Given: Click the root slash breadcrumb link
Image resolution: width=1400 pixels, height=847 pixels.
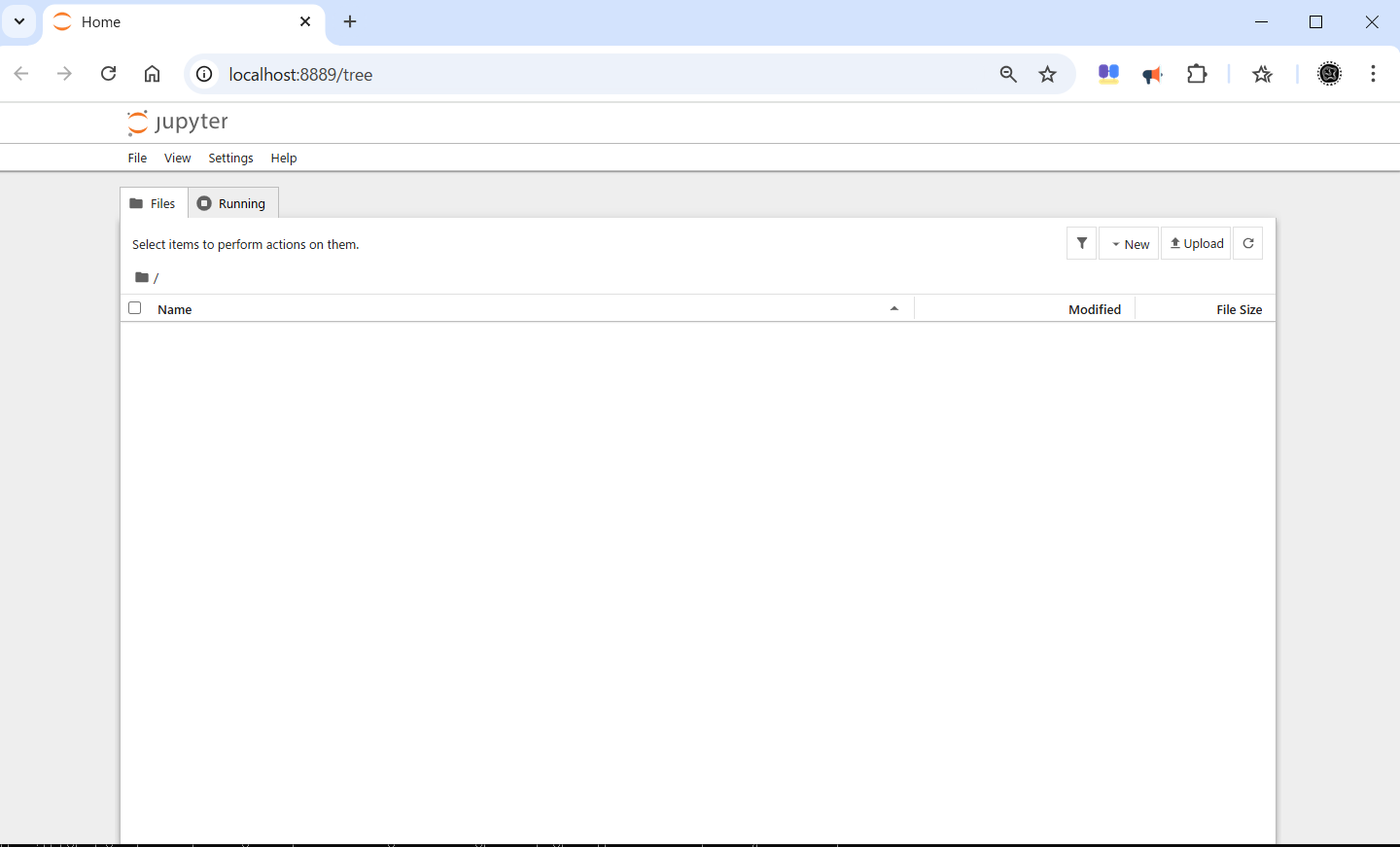Looking at the screenshot, I should (156, 278).
